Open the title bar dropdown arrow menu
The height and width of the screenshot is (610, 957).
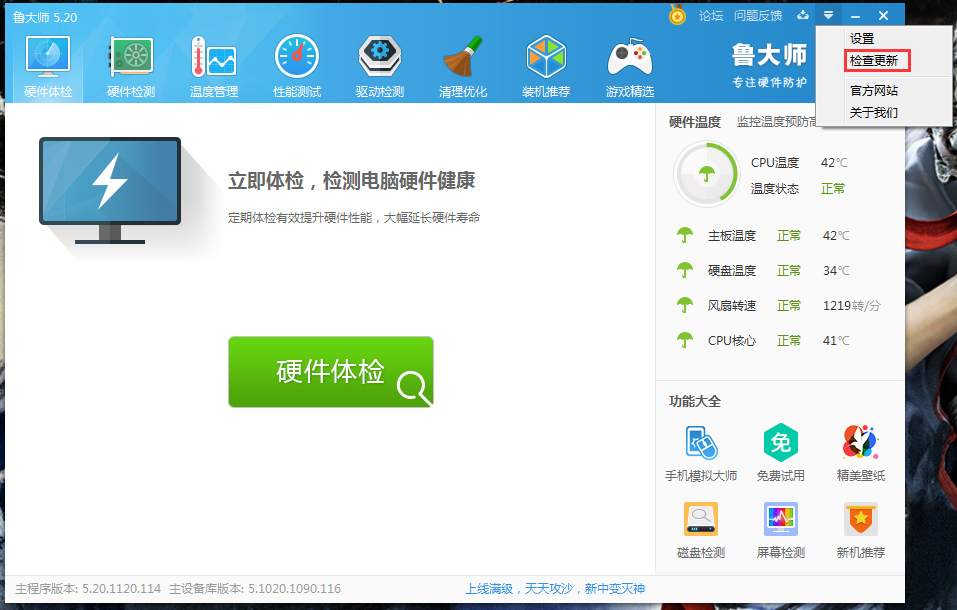point(828,15)
